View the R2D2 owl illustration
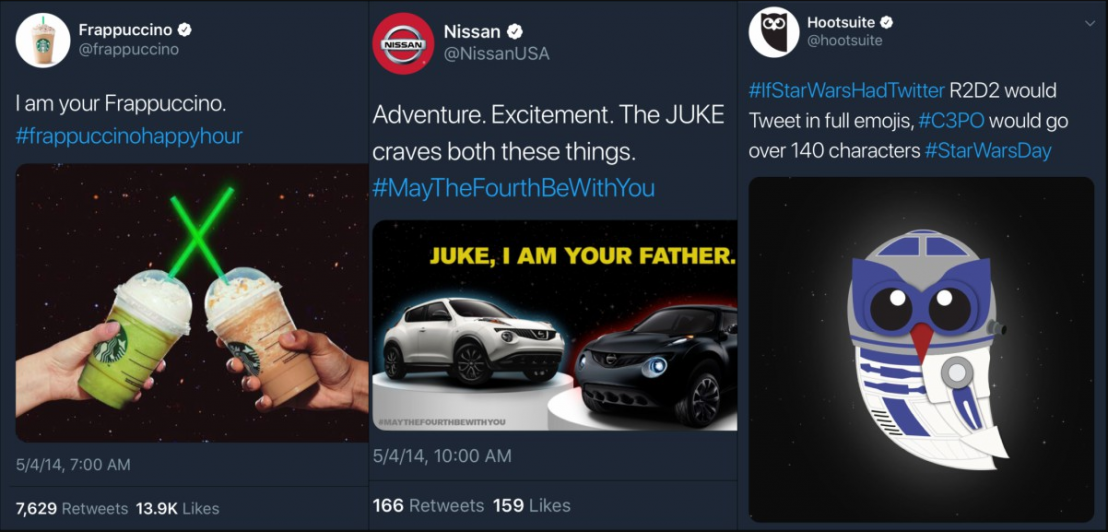 pyautogui.click(x=921, y=349)
